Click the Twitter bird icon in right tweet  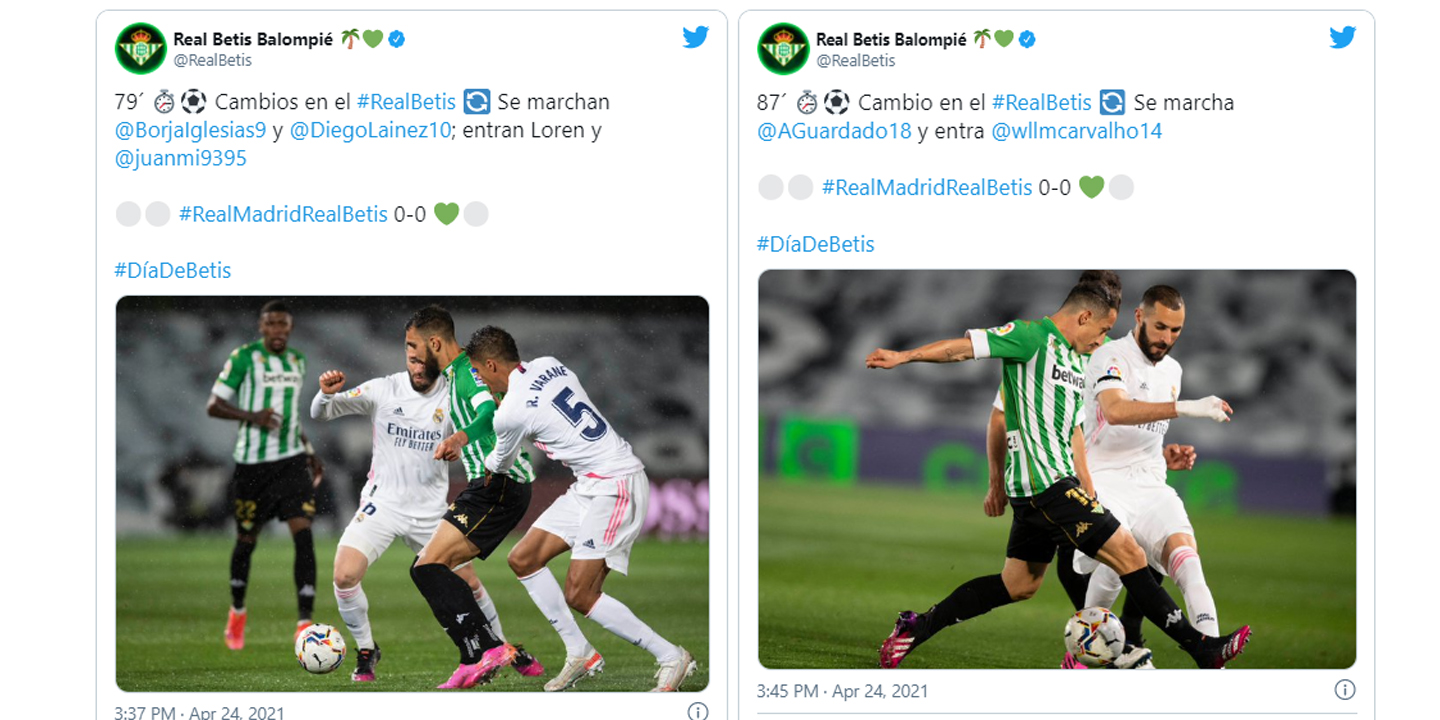tap(1342, 37)
